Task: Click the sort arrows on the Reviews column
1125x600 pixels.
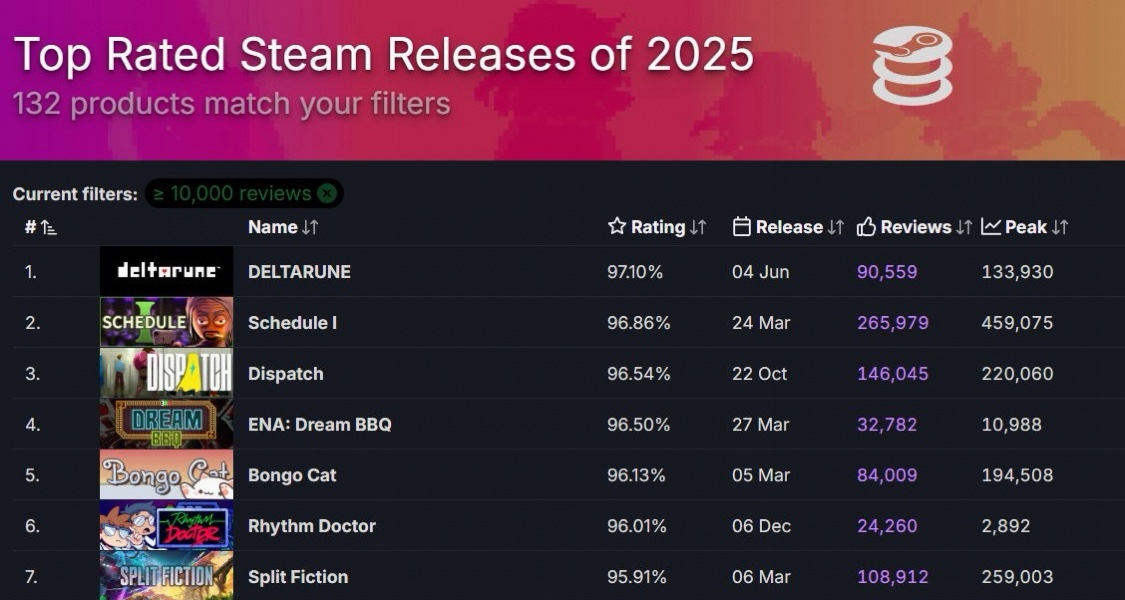Action: pyautogui.click(x=964, y=227)
